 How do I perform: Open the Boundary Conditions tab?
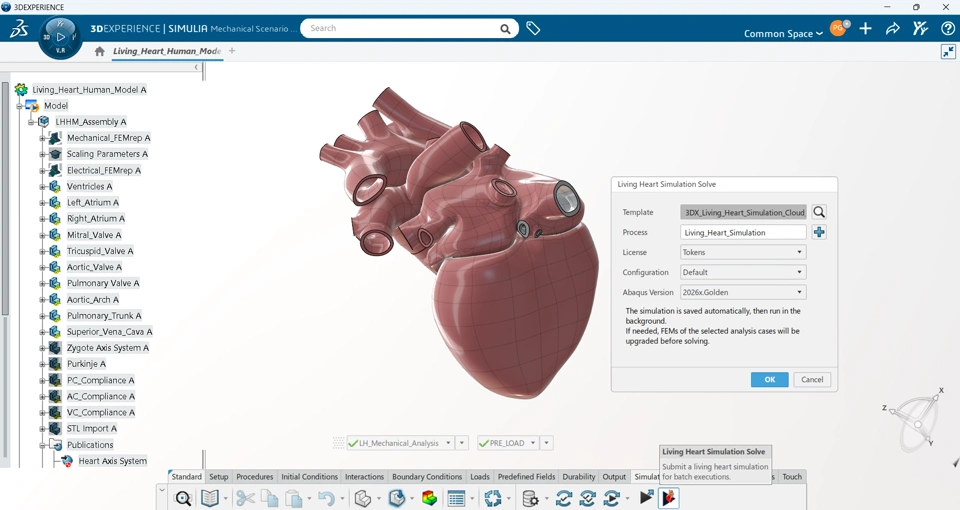pyautogui.click(x=427, y=476)
